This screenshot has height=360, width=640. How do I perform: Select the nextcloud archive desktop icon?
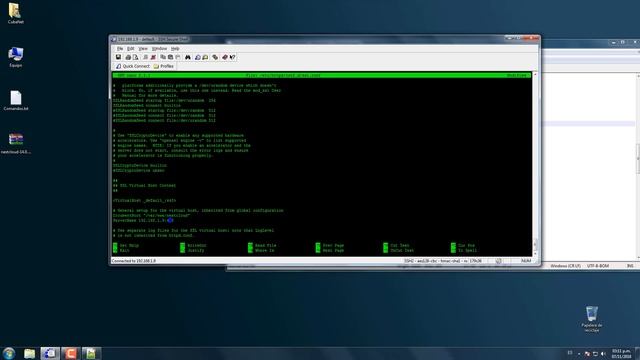[16, 144]
